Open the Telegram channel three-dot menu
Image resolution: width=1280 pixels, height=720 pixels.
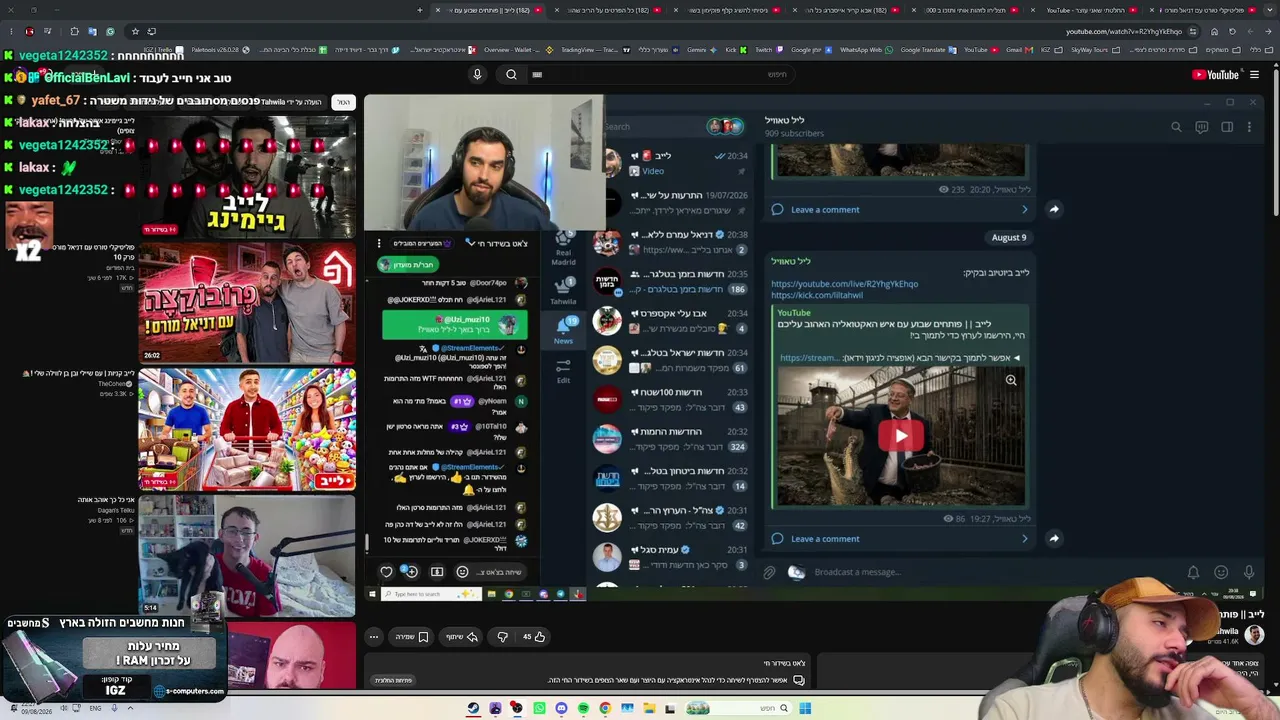[1249, 127]
